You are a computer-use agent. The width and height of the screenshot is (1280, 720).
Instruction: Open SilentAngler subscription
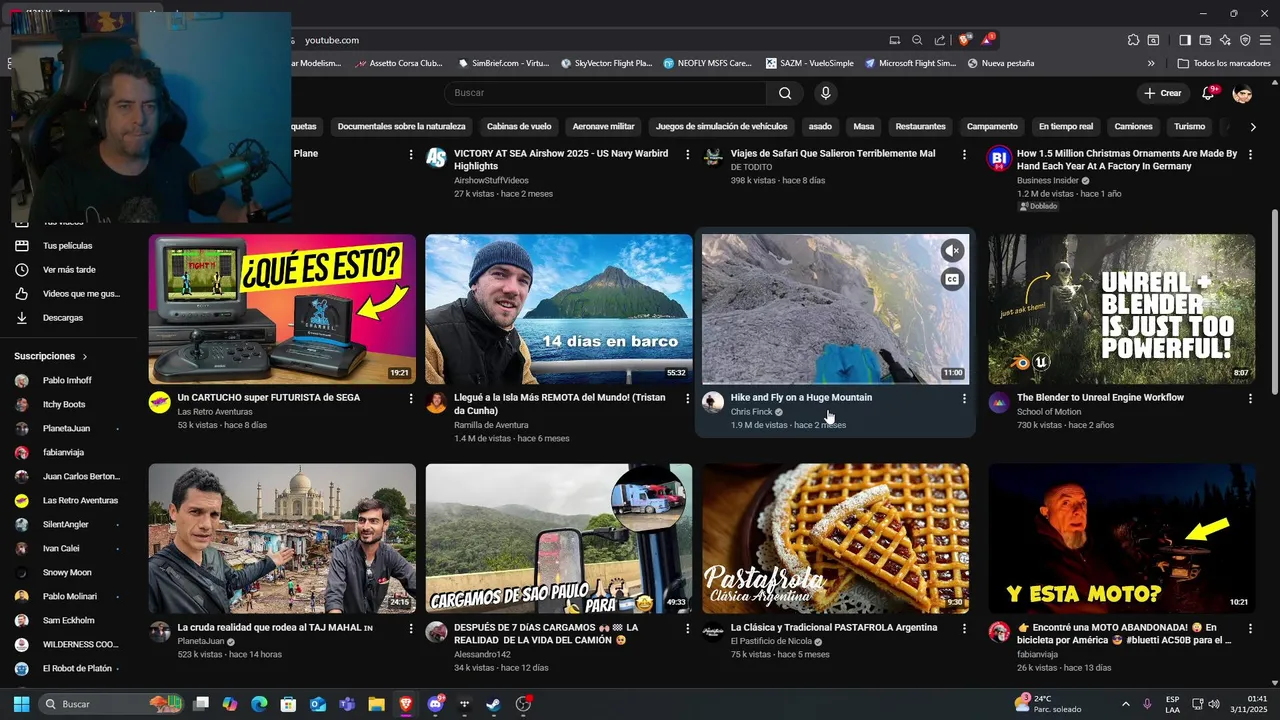[66, 525]
